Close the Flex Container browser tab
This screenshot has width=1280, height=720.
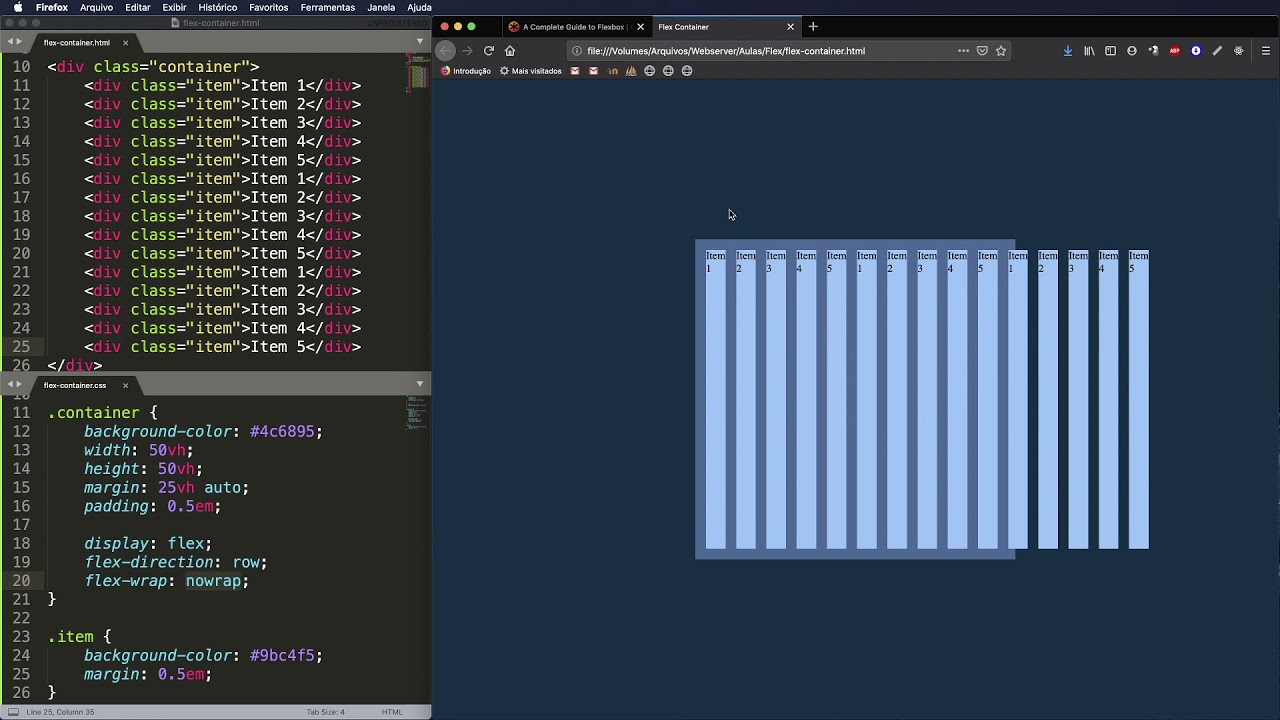click(790, 27)
